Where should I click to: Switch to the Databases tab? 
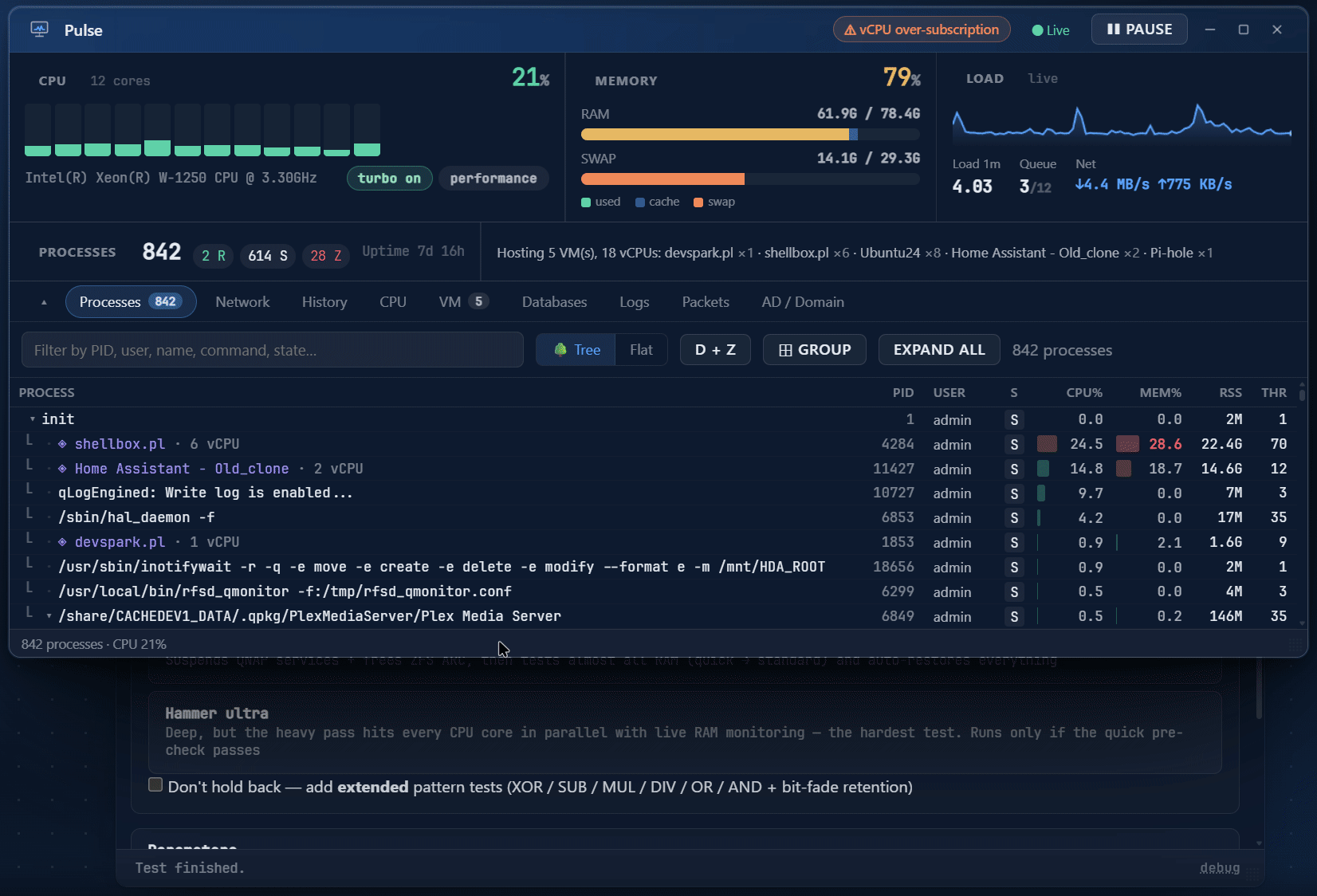coord(555,302)
